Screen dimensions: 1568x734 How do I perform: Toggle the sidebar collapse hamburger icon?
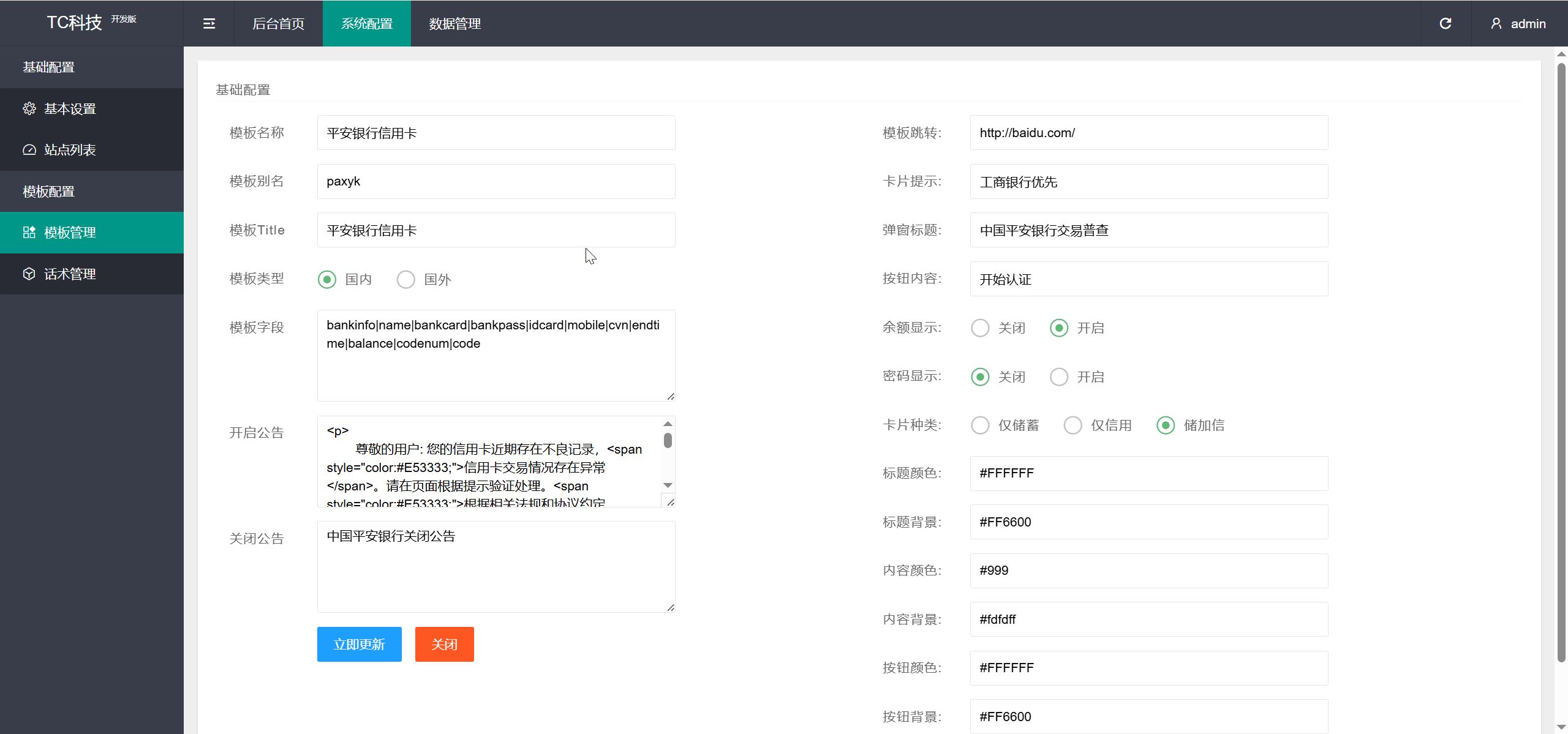209,24
